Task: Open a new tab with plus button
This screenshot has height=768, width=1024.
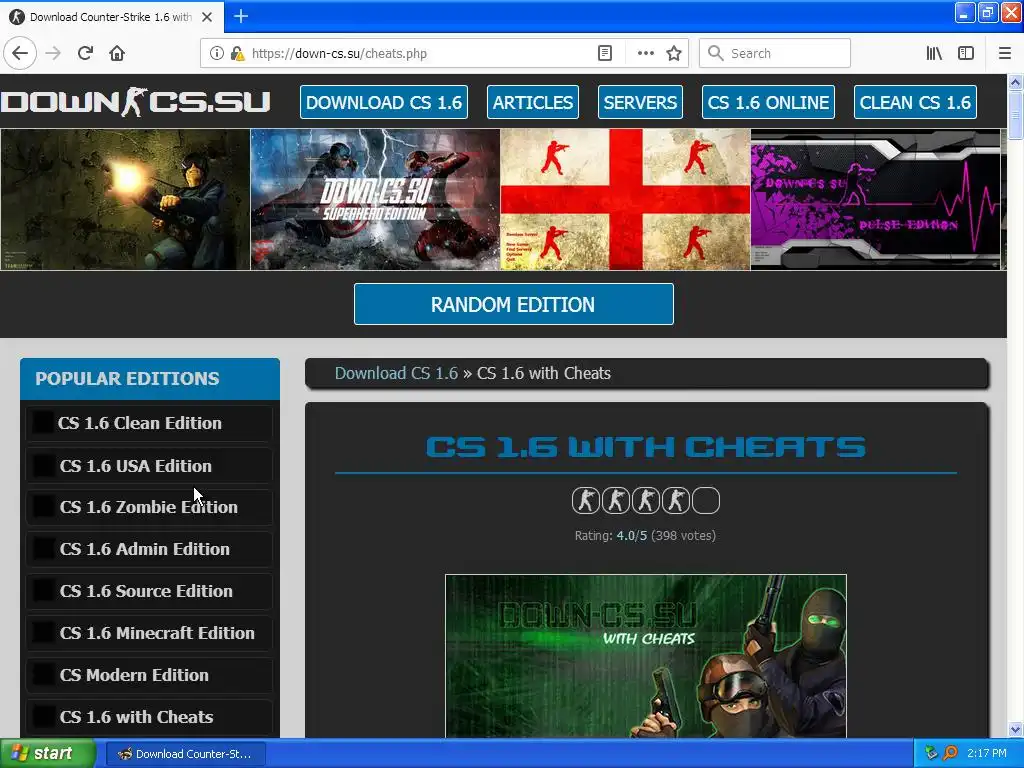Action: [x=241, y=16]
